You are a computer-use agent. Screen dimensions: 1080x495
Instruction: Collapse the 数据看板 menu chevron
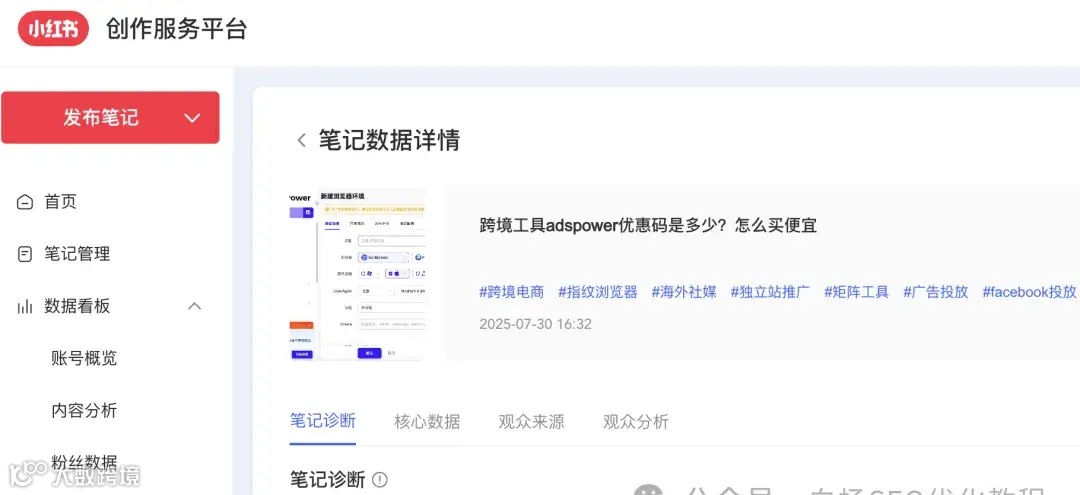[195, 306]
